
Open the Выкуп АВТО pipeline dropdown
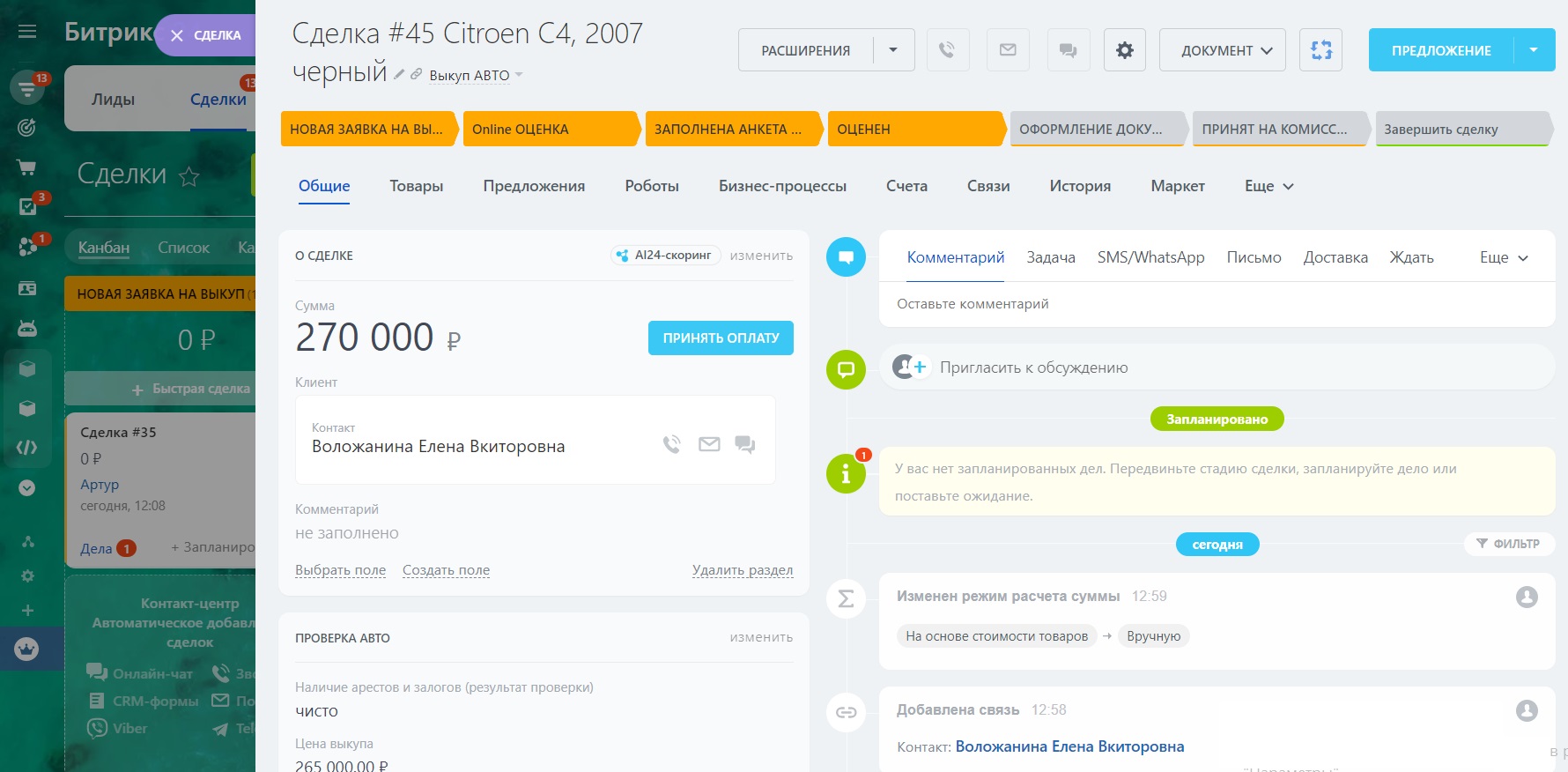pos(476,76)
